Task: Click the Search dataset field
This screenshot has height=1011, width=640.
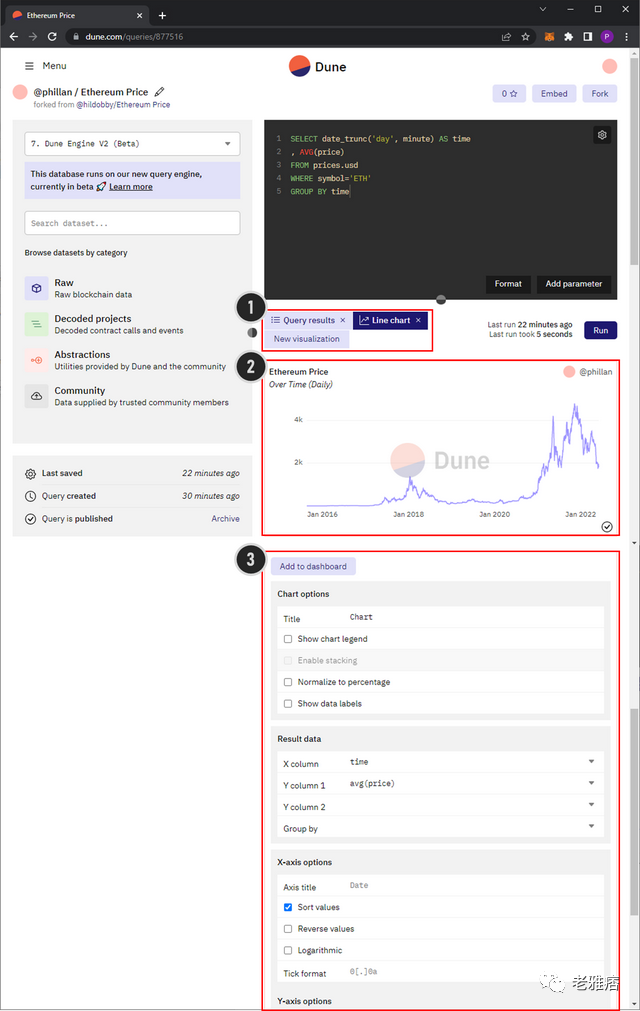Action: click(x=132, y=223)
